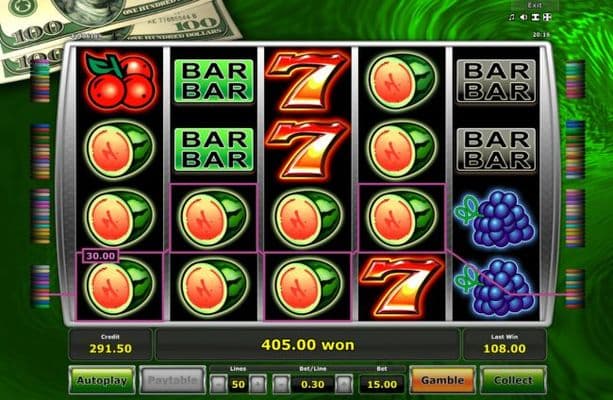Click the 30.00 line win label
The width and height of the screenshot is (613, 400).
click(100, 256)
